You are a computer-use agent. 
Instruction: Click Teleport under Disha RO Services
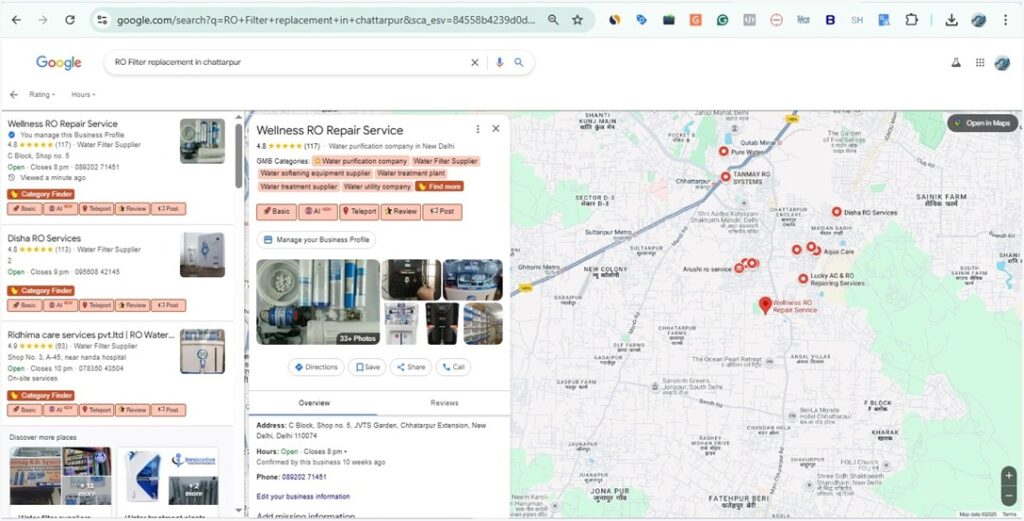tap(97, 305)
